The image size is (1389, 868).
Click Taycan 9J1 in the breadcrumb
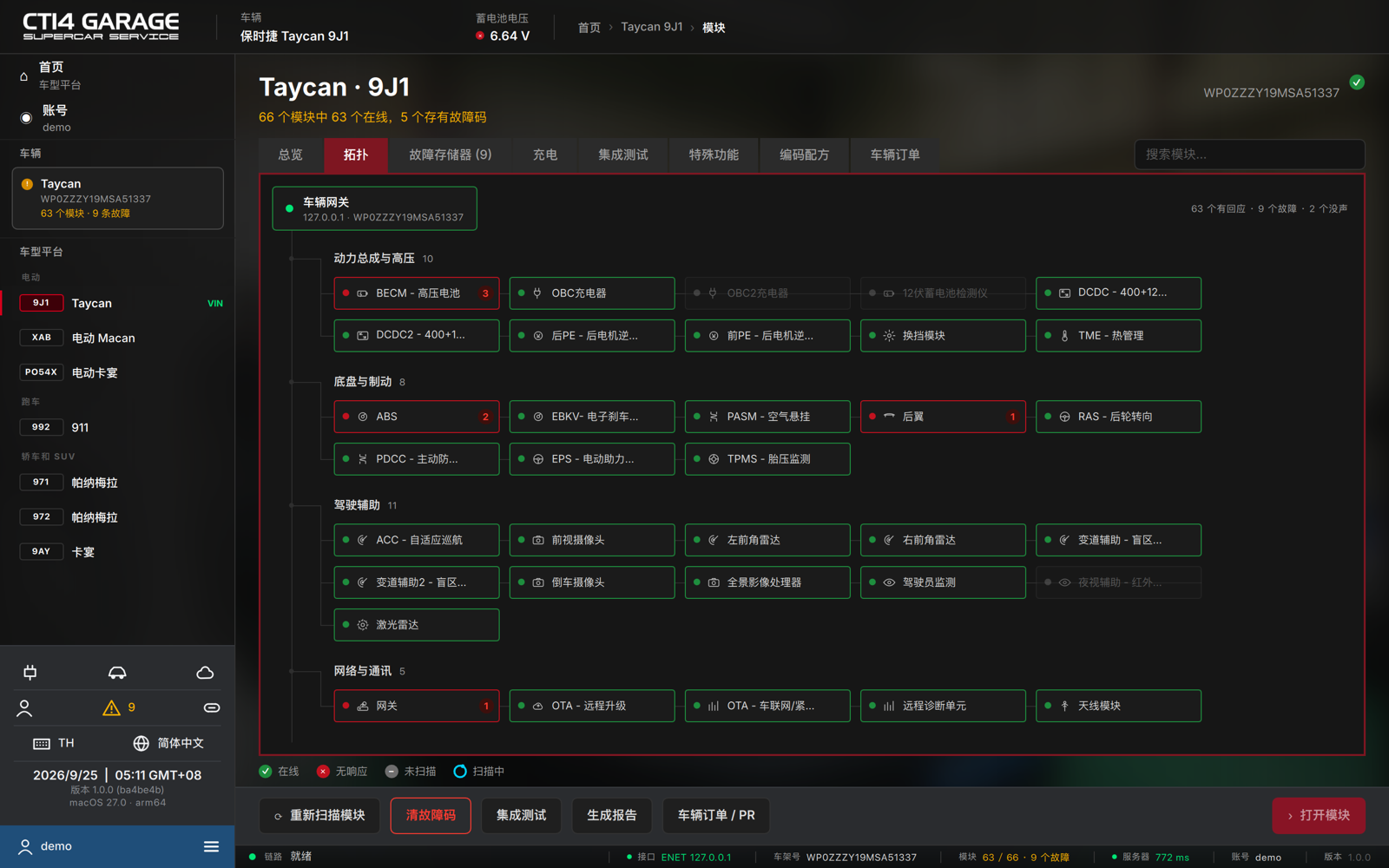click(x=652, y=28)
